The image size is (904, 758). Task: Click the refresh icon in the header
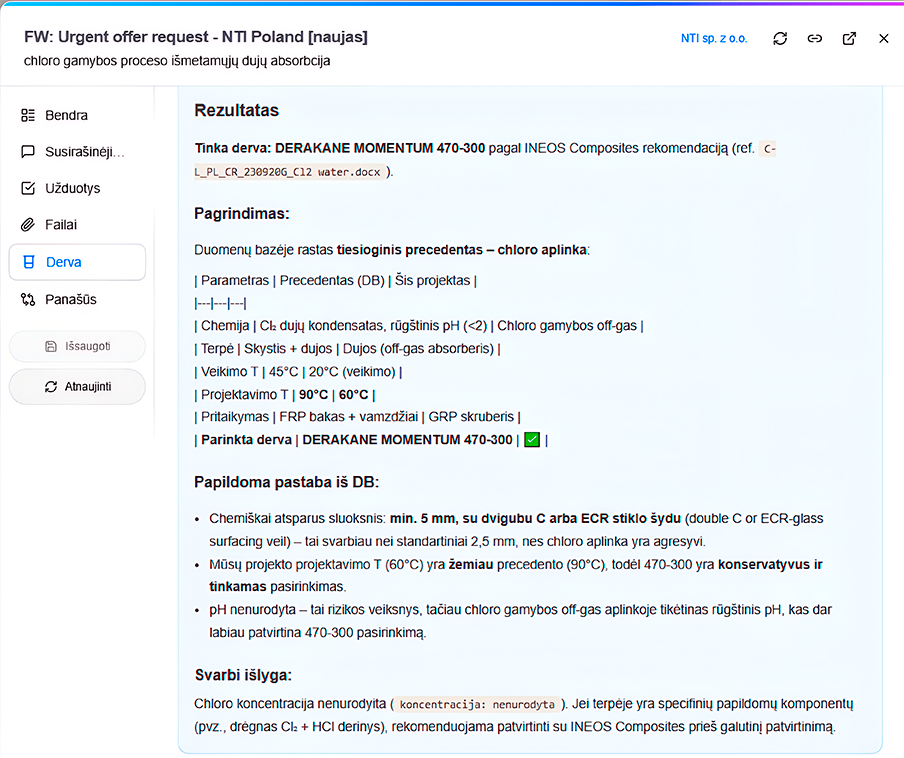(x=781, y=38)
